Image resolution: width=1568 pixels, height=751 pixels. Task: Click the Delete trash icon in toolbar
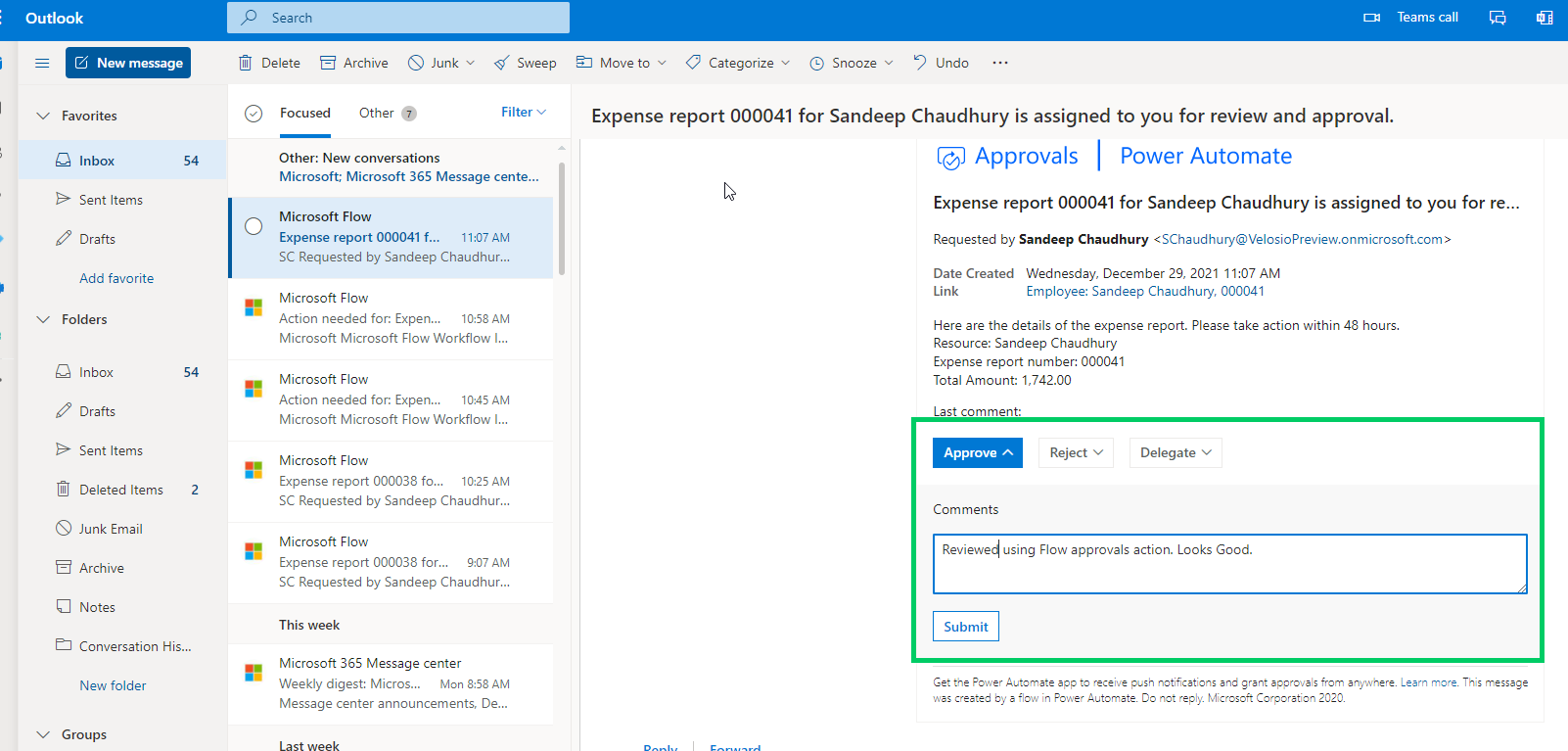(x=246, y=63)
